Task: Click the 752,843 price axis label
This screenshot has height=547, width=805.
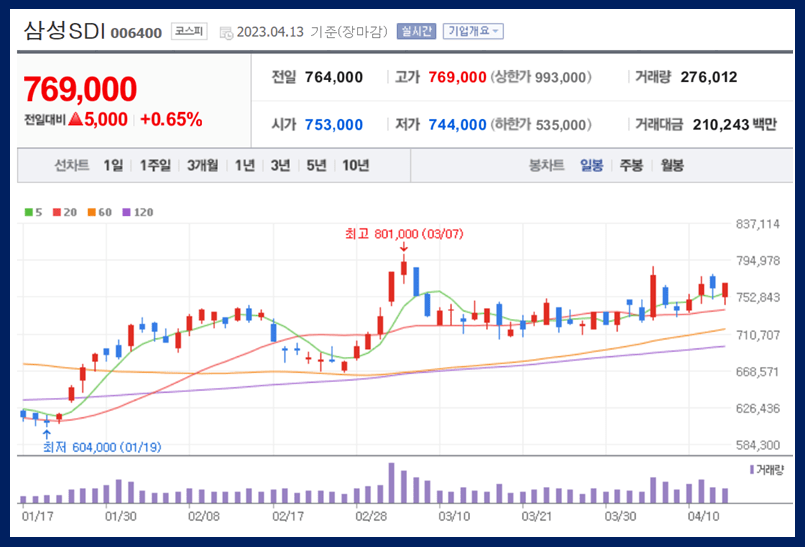Action: click(x=758, y=298)
